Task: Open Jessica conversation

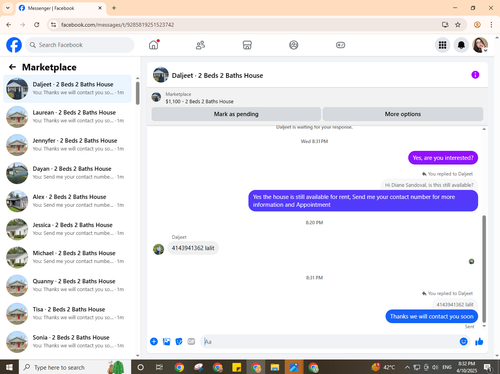Action: pyautogui.click(x=67, y=229)
